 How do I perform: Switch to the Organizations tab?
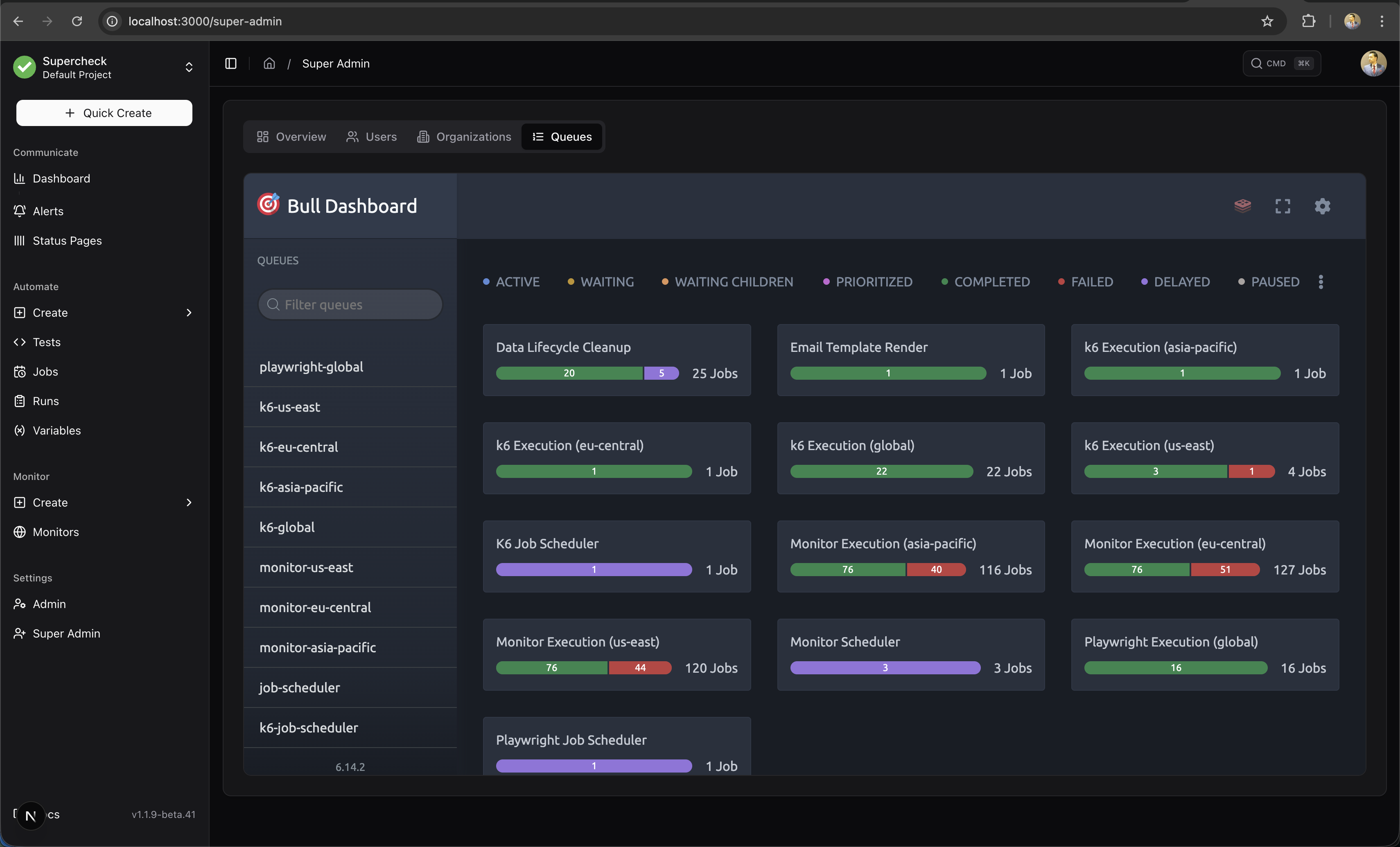pos(464,136)
